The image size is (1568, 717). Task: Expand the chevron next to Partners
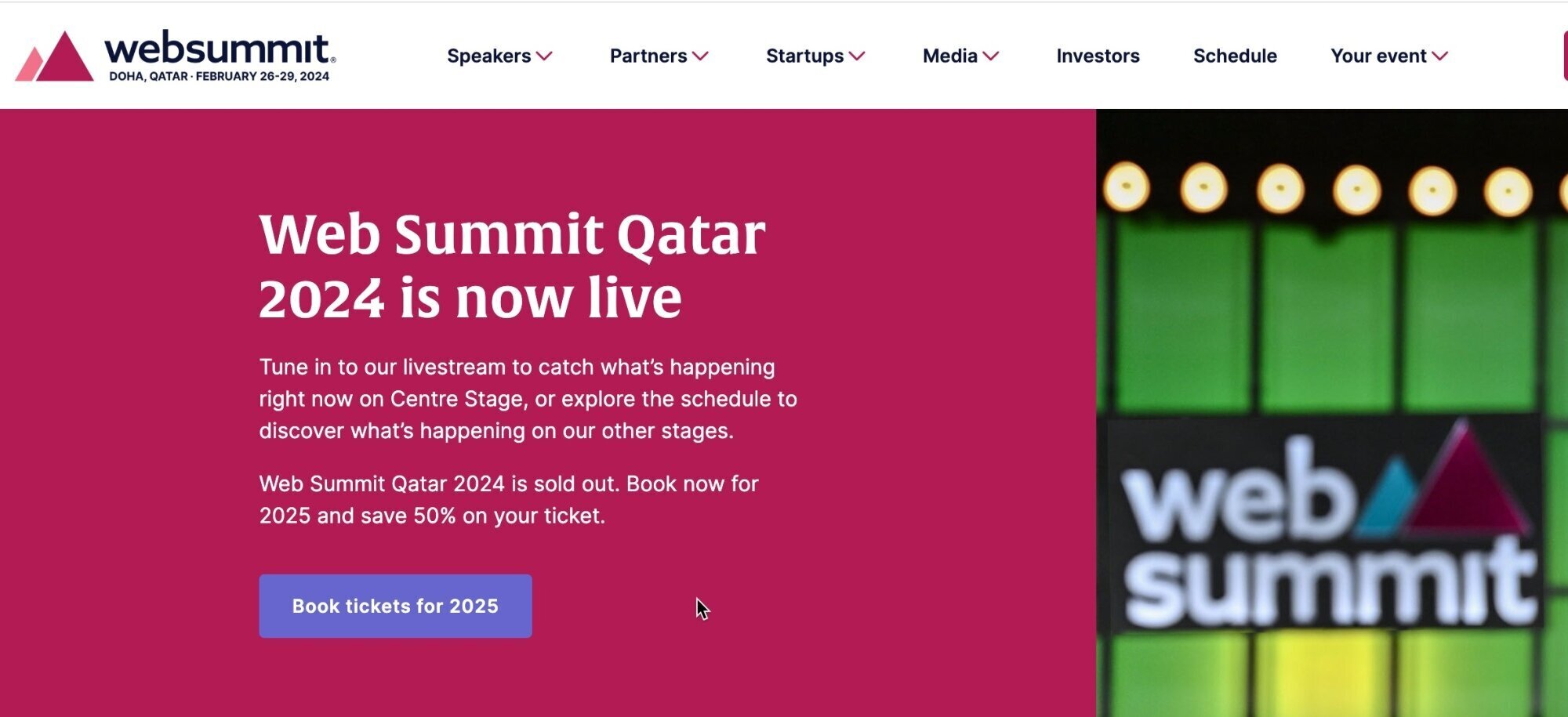coord(701,56)
